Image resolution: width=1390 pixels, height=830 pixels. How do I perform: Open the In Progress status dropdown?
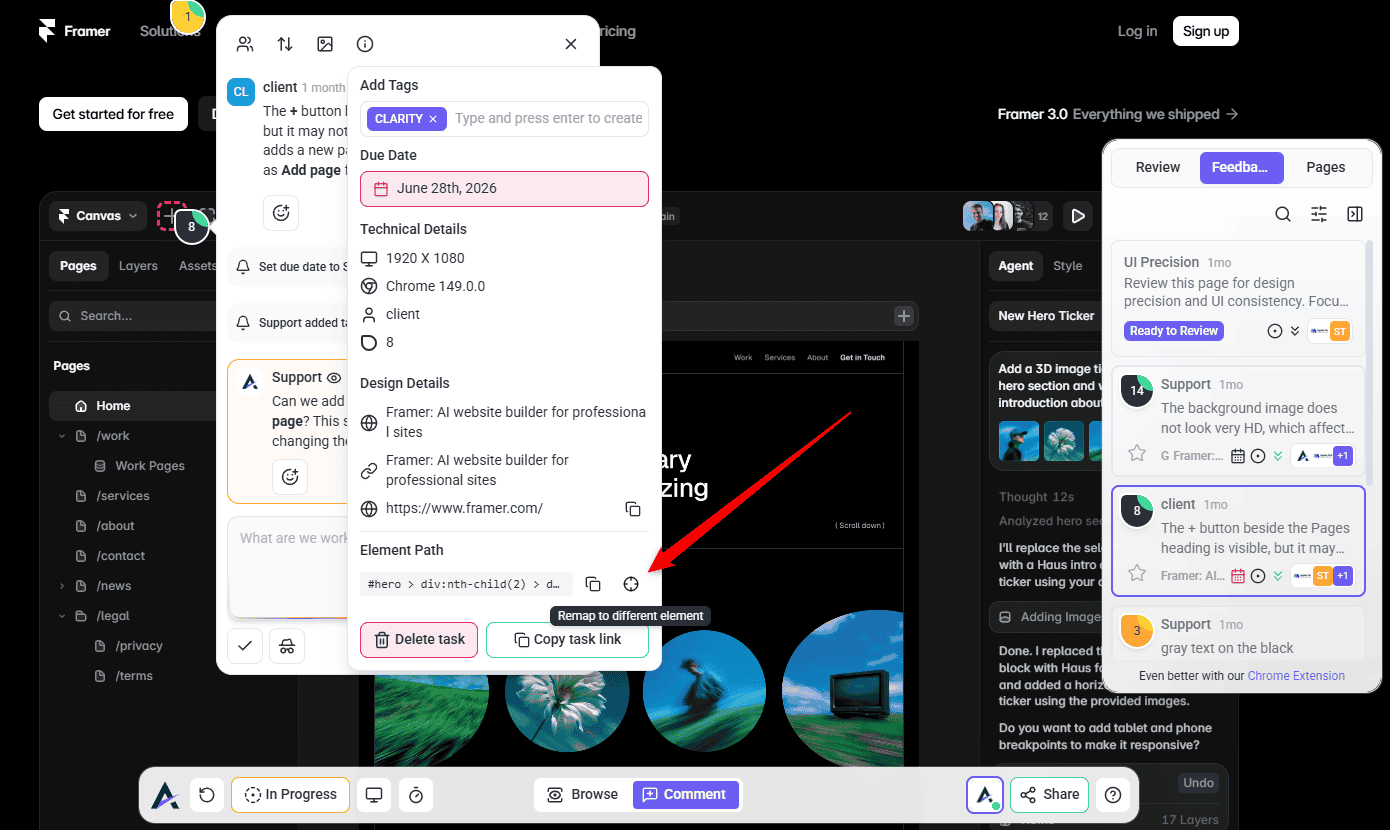[x=290, y=795]
